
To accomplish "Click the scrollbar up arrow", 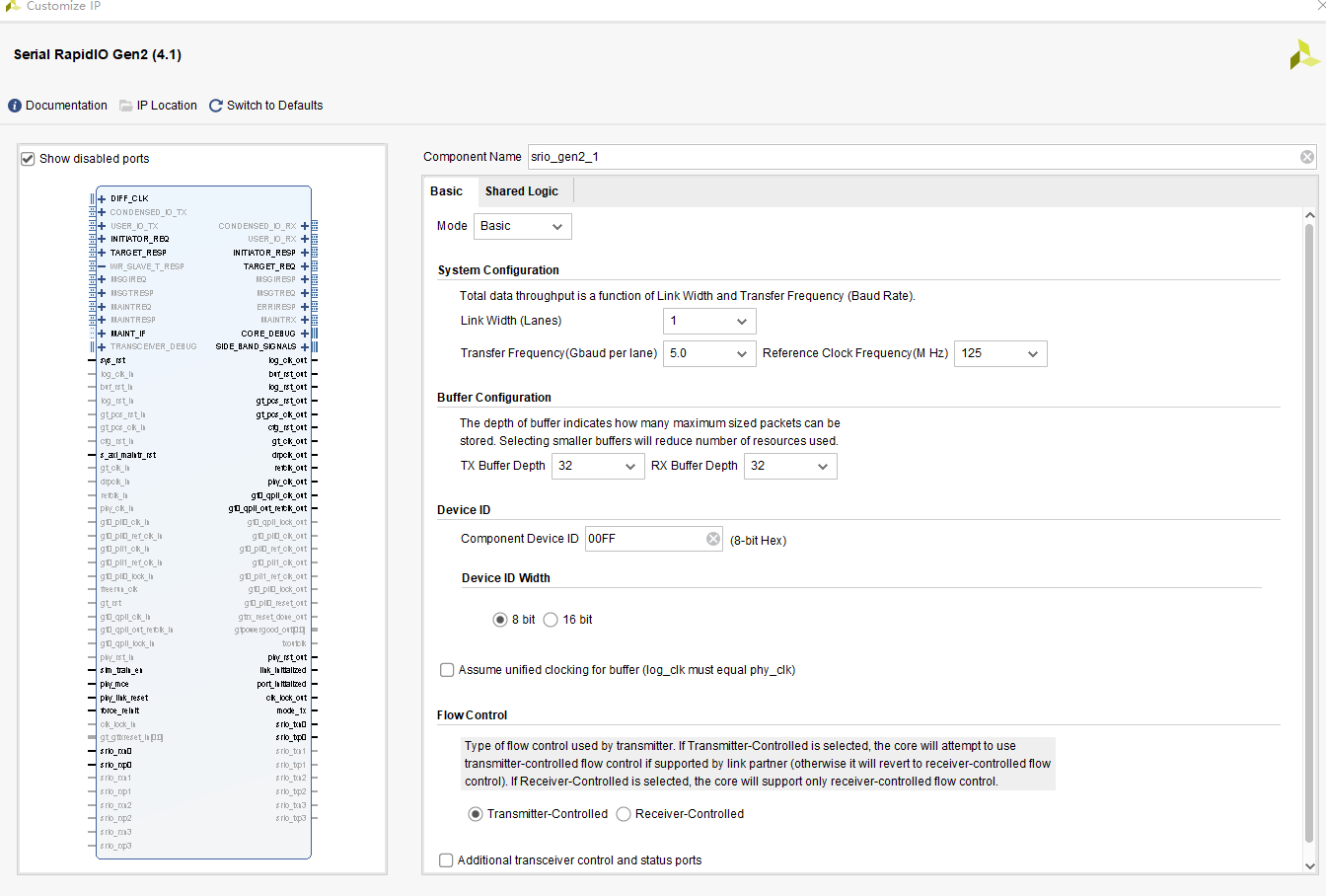I will pyautogui.click(x=1309, y=214).
